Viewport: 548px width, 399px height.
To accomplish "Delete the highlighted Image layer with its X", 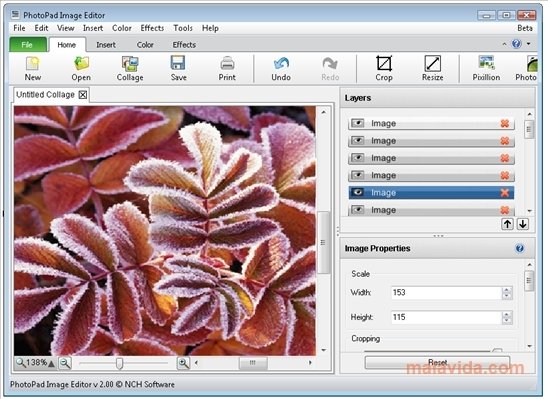I will click(x=505, y=193).
